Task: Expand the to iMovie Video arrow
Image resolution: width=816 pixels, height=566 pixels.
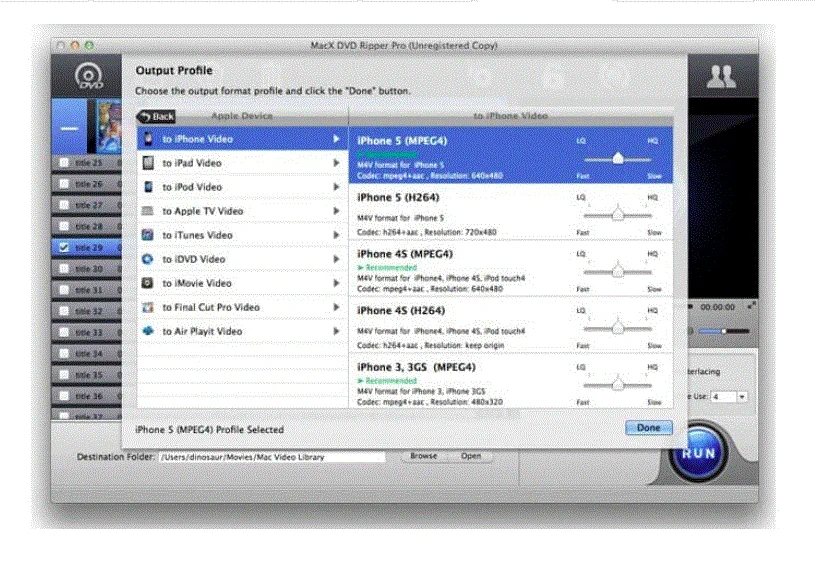Action: tap(336, 282)
